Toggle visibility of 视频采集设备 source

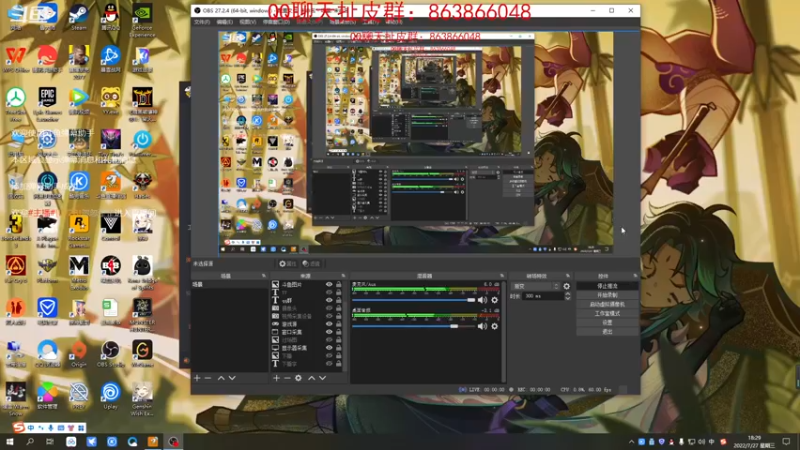[329, 316]
